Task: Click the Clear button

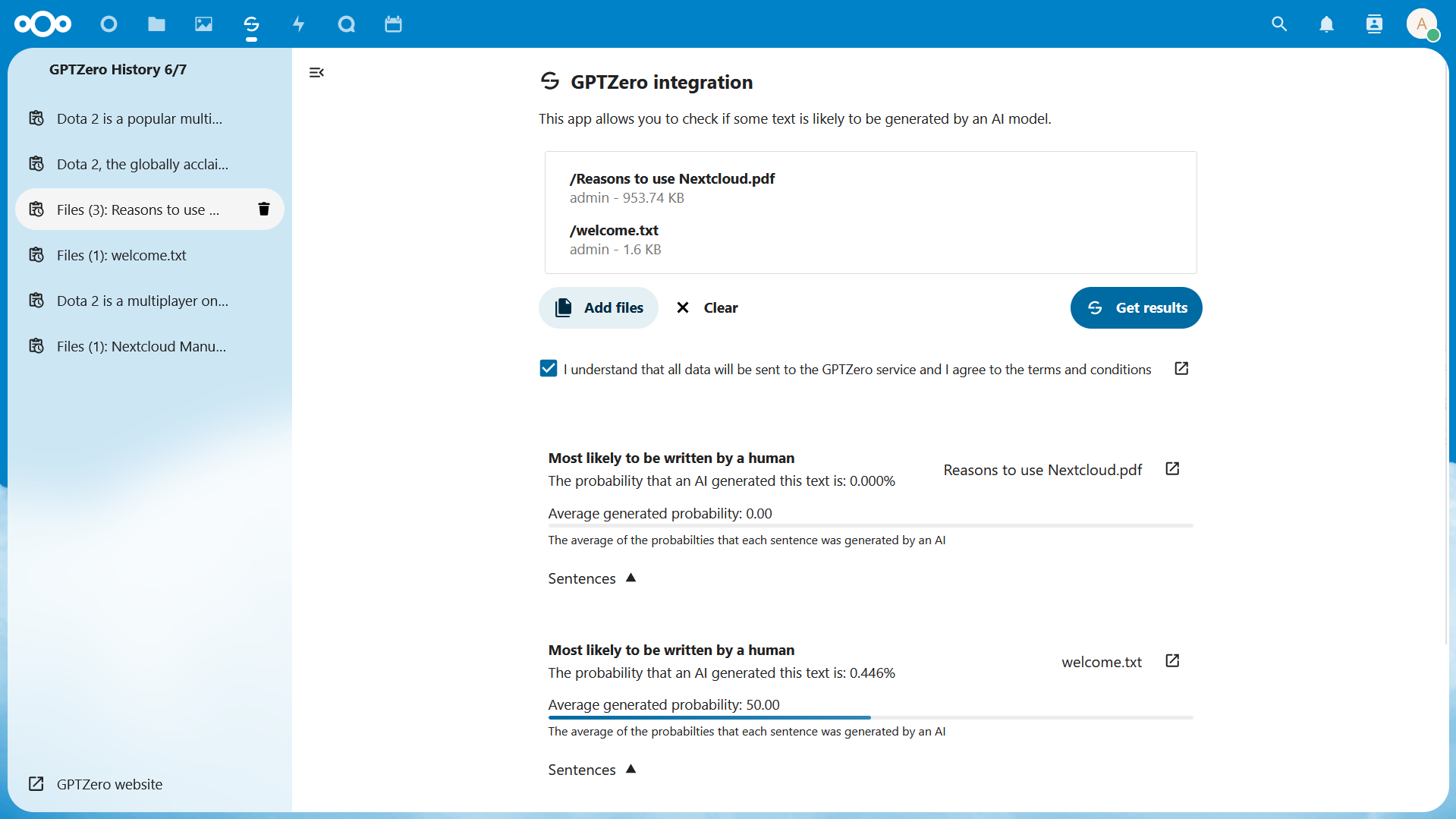Action: pos(706,307)
